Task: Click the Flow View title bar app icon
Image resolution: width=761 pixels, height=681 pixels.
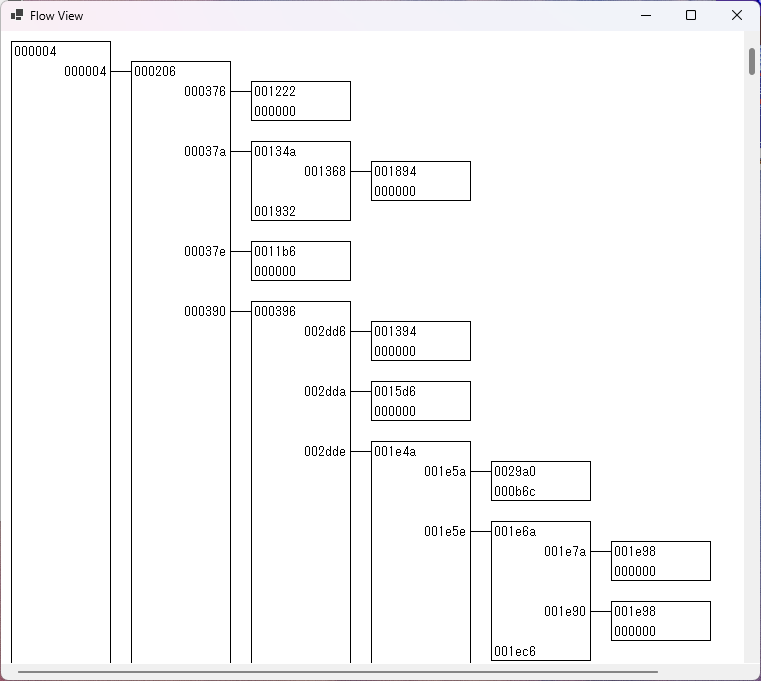Action: point(17,16)
